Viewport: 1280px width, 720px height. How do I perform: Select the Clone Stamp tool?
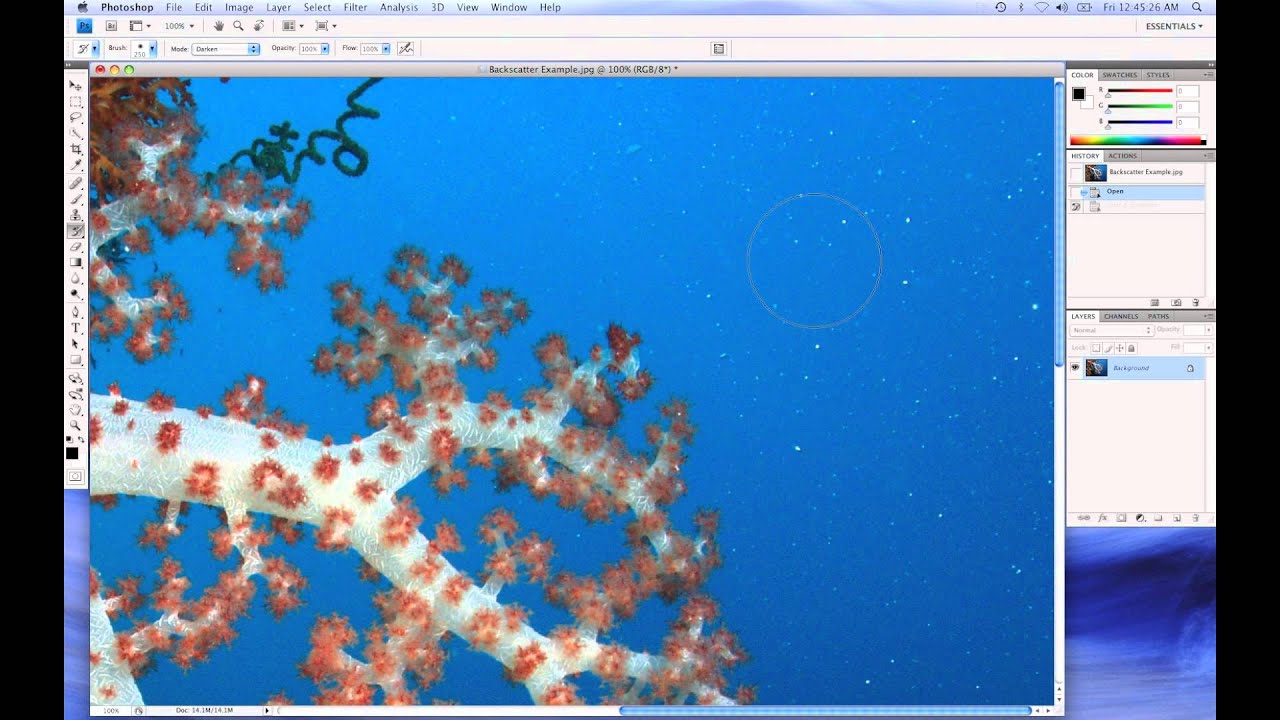[x=76, y=214]
